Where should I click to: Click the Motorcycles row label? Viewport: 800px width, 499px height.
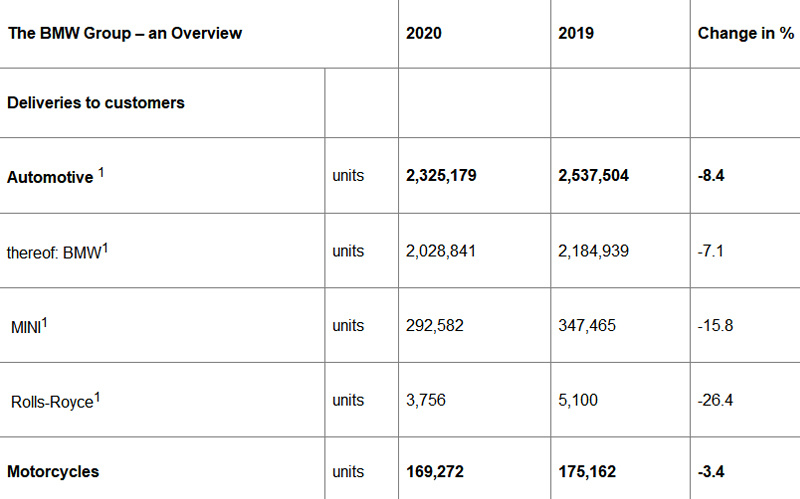pyautogui.click(x=53, y=471)
